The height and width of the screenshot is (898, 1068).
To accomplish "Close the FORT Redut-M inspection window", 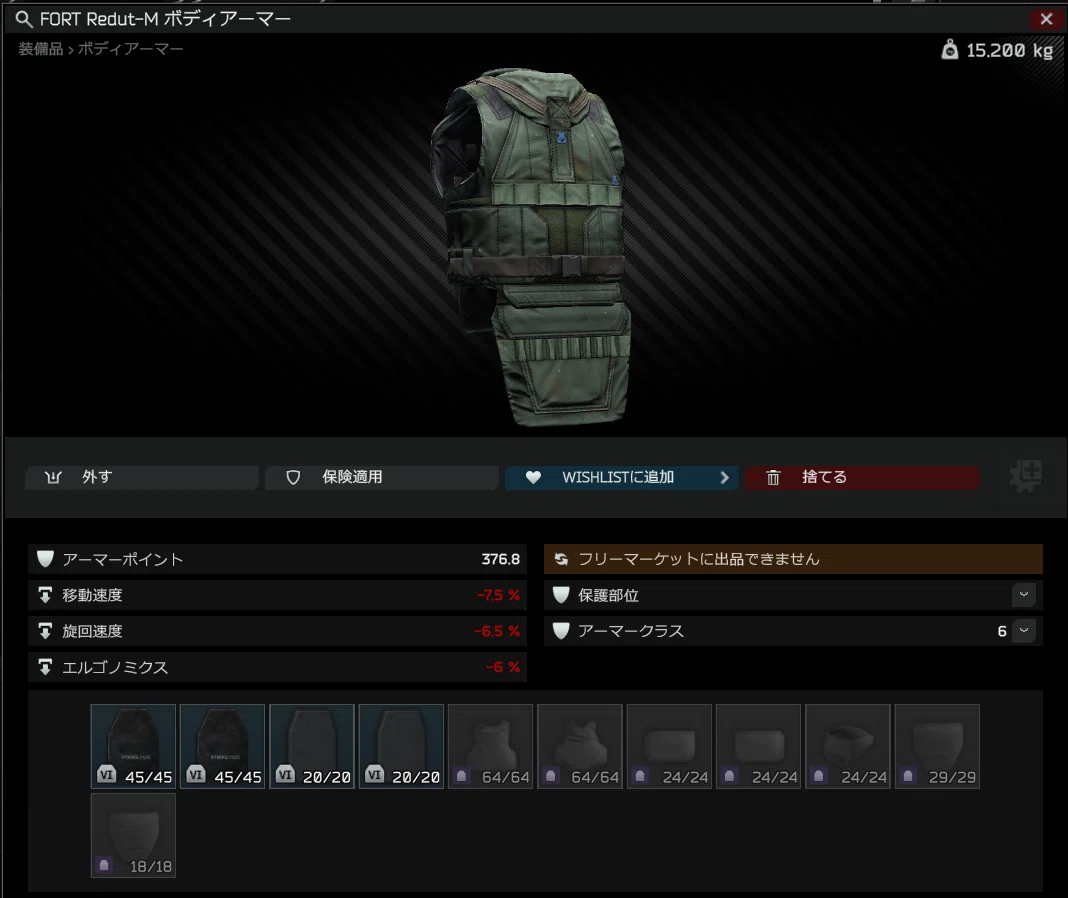I will [x=1046, y=19].
